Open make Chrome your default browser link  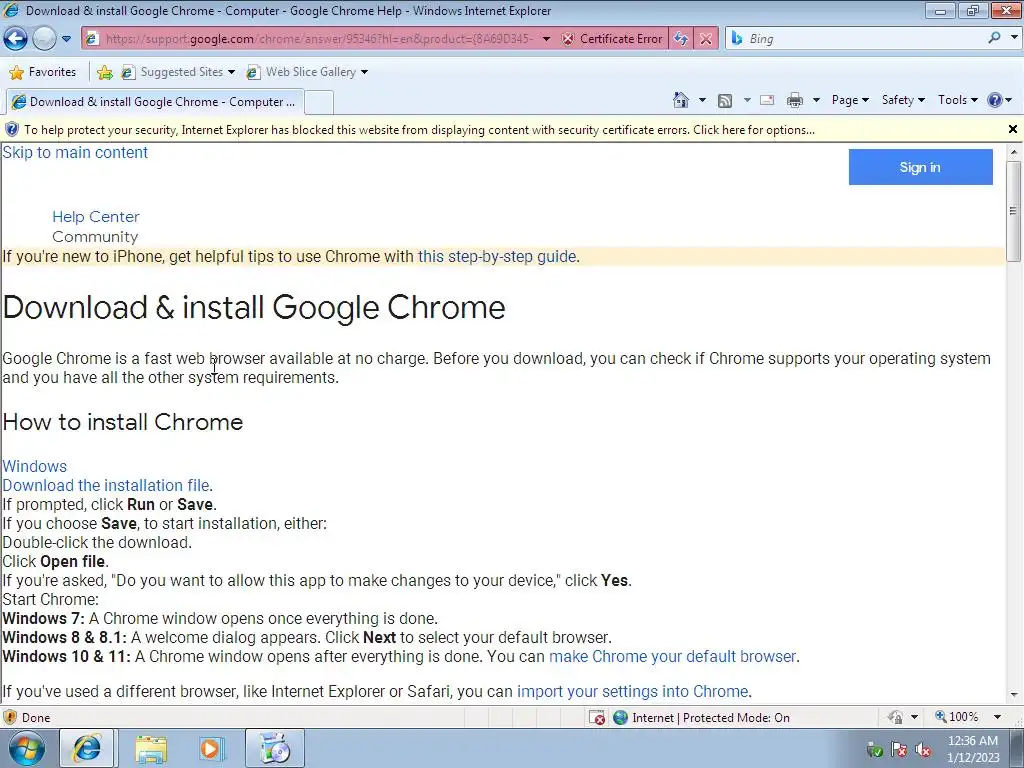673,656
